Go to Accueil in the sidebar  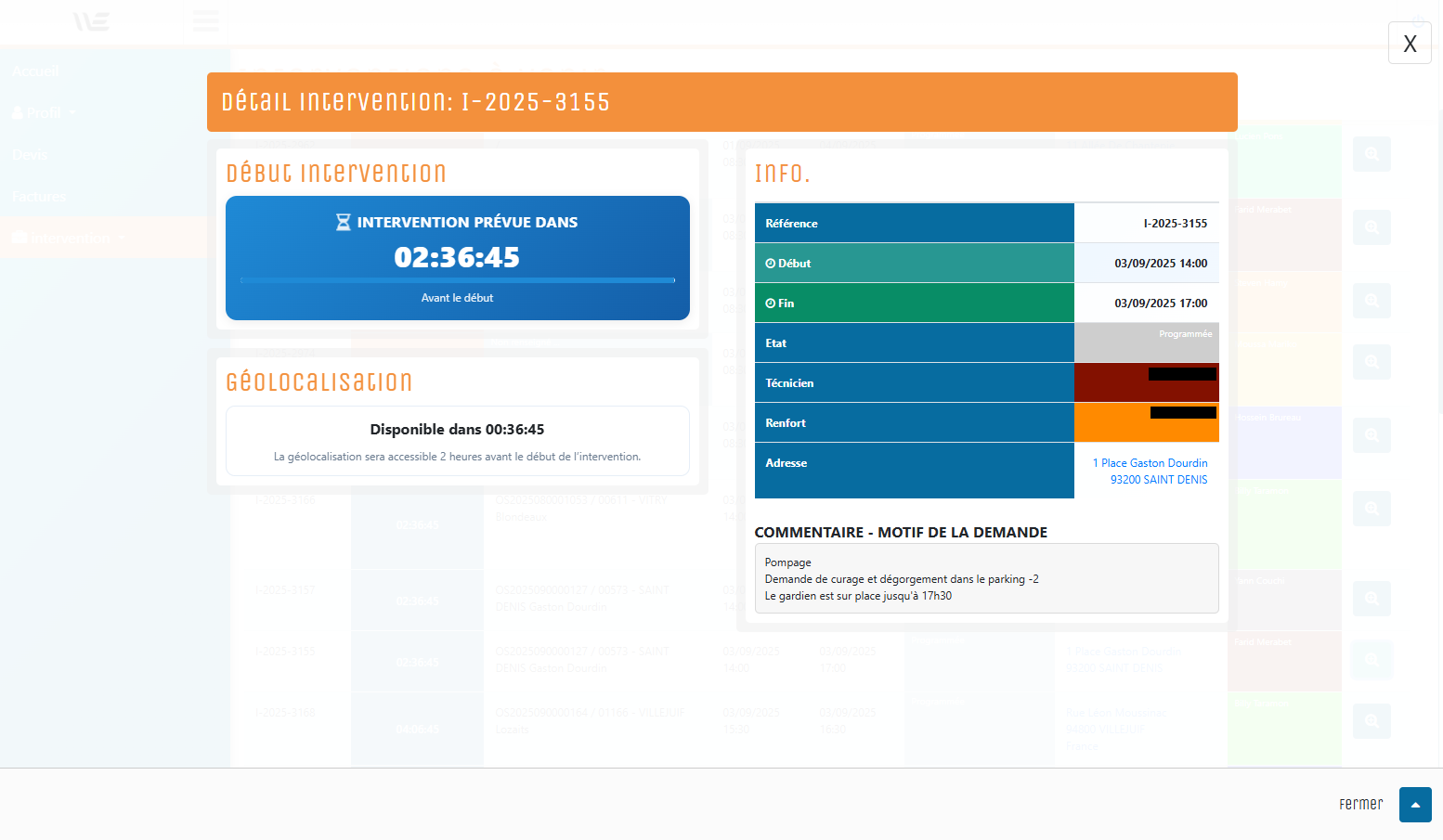[35, 71]
